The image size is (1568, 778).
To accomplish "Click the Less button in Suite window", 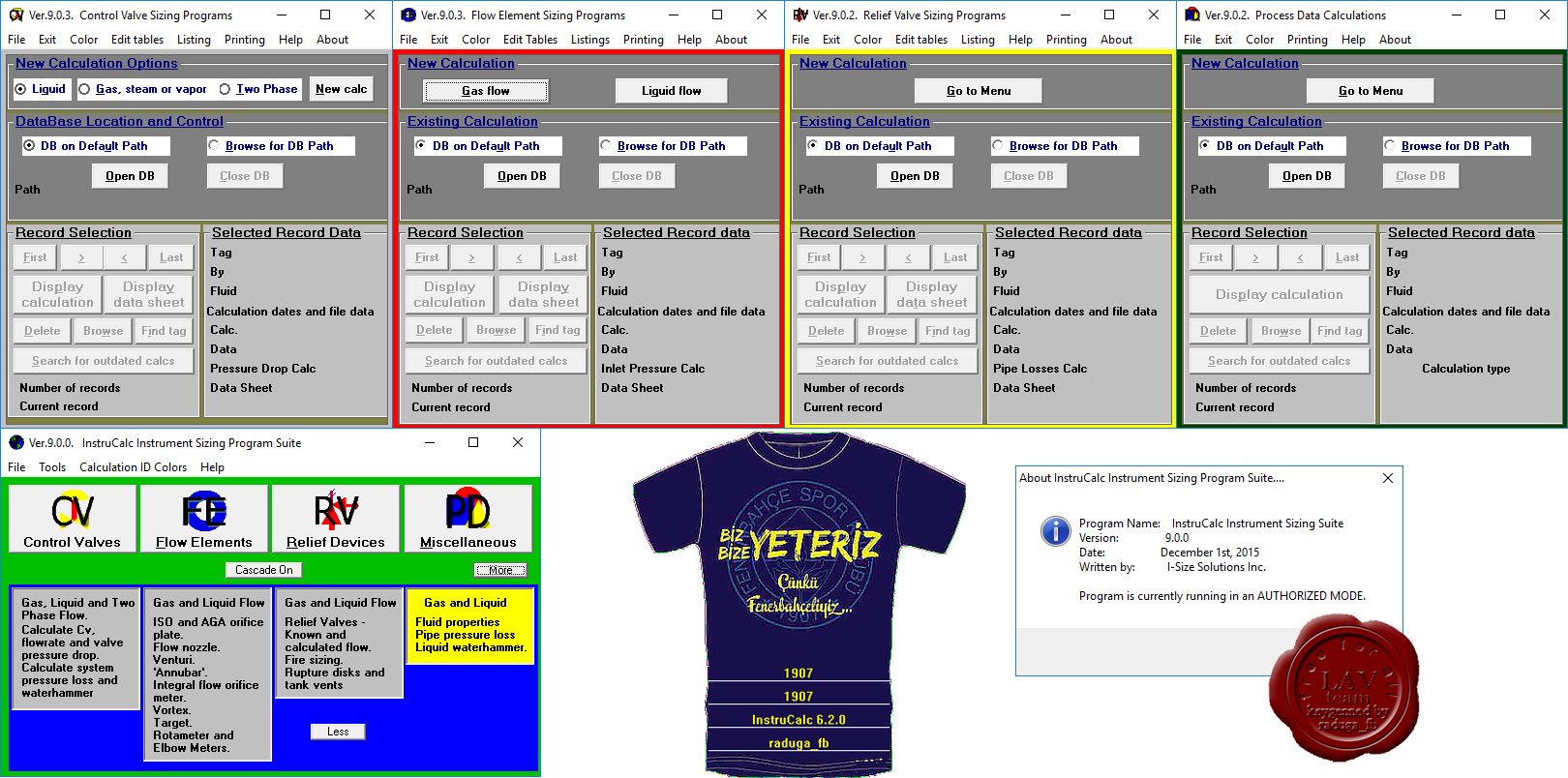I will [338, 732].
